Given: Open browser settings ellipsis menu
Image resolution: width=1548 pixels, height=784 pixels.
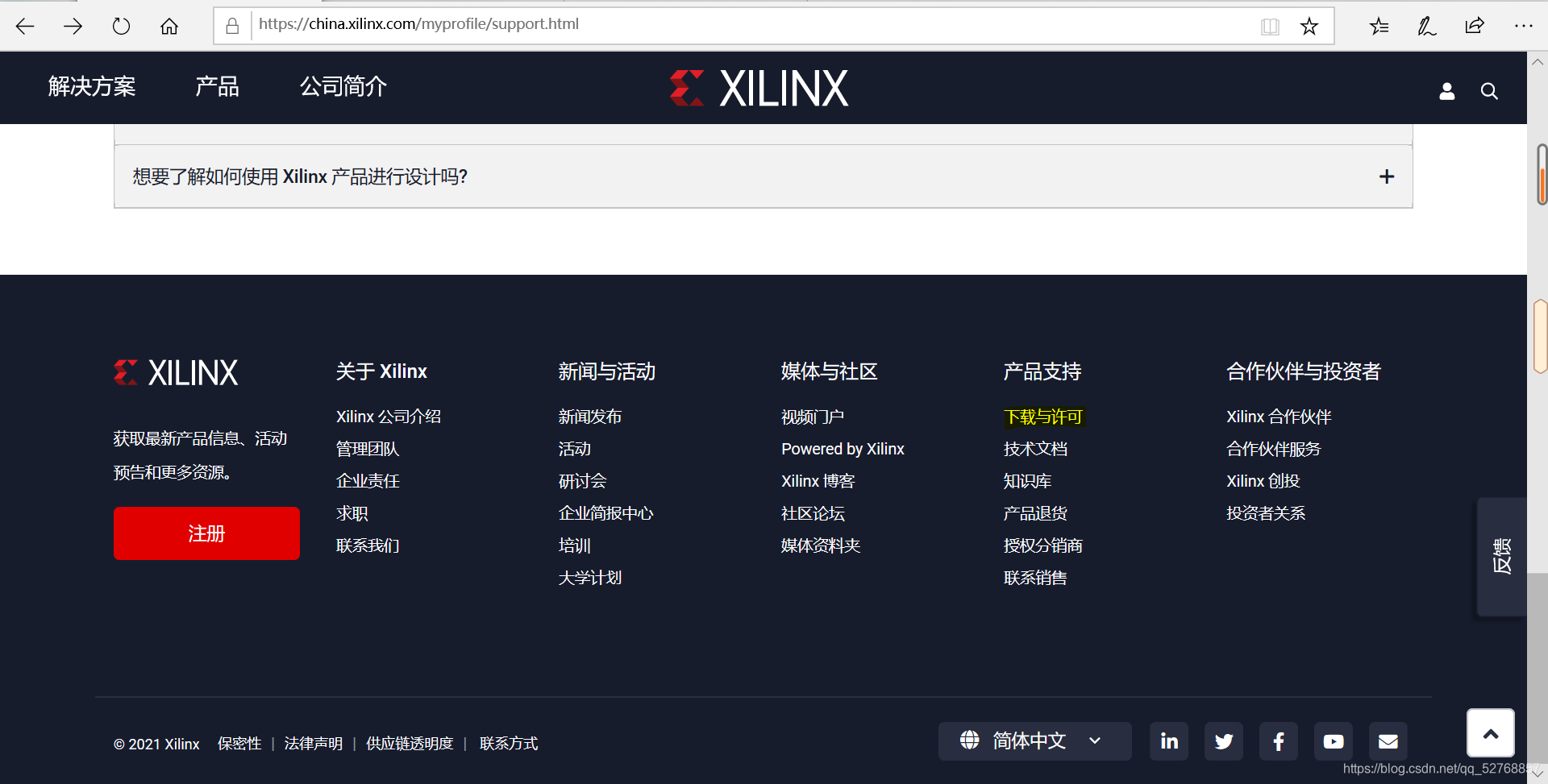Looking at the screenshot, I should (1523, 26).
